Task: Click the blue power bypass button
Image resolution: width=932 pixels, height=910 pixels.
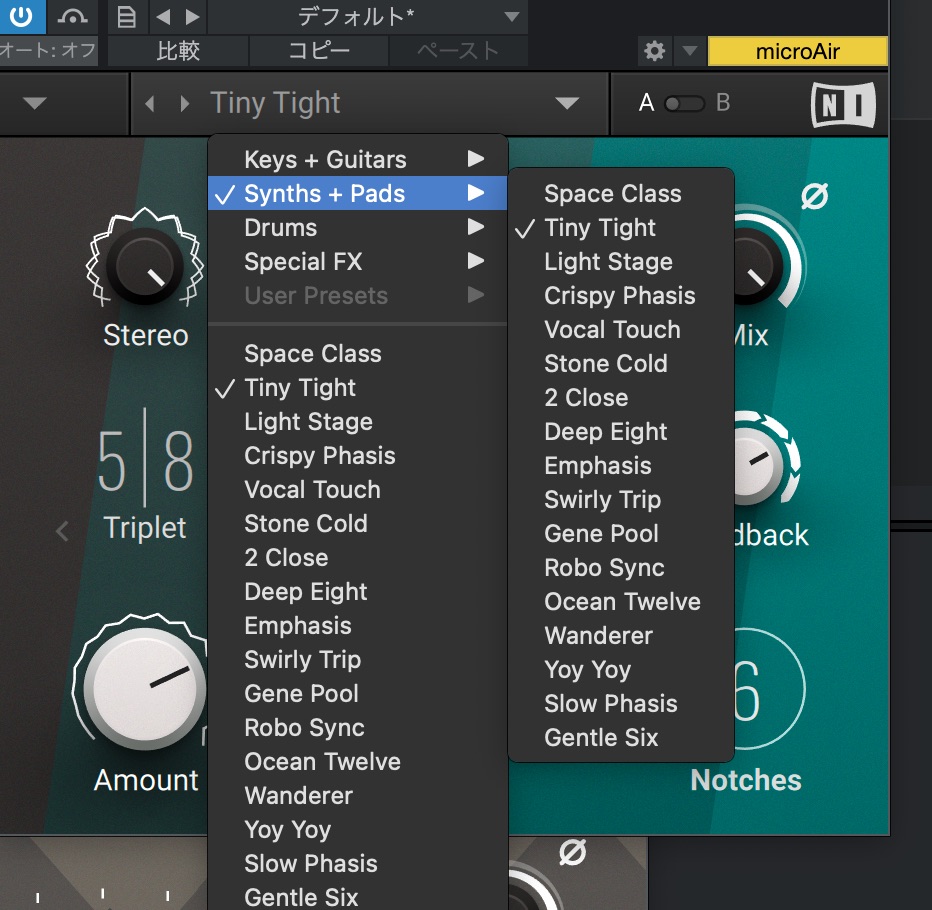Action: click(x=21, y=16)
